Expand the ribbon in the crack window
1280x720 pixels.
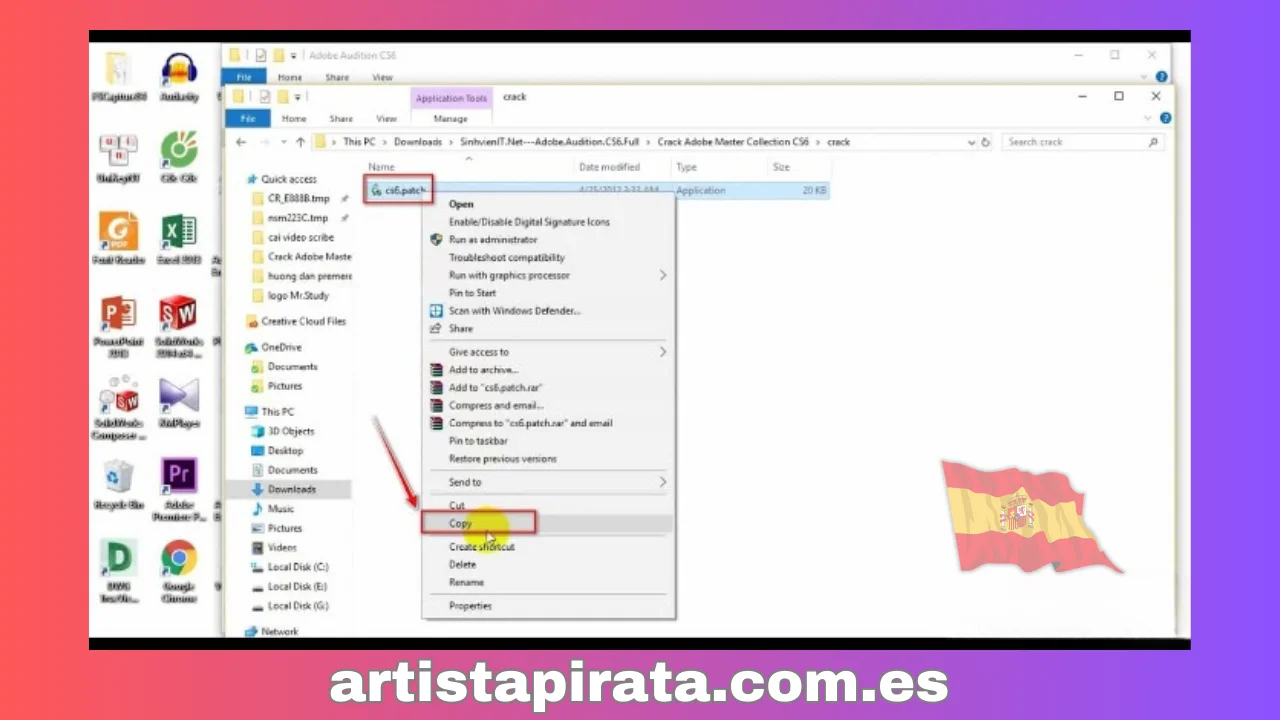(1148, 118)
